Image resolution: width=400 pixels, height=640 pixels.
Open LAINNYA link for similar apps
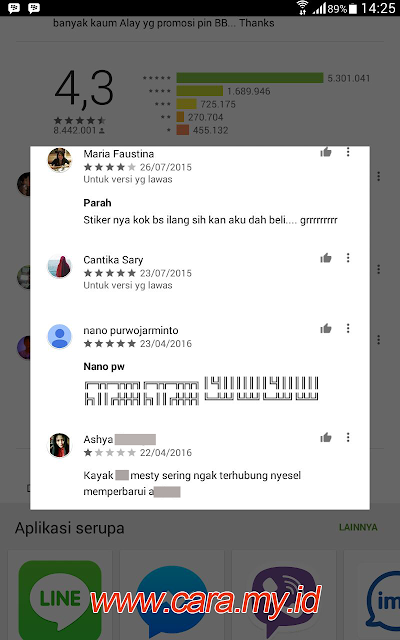click(x=358, y=527)
